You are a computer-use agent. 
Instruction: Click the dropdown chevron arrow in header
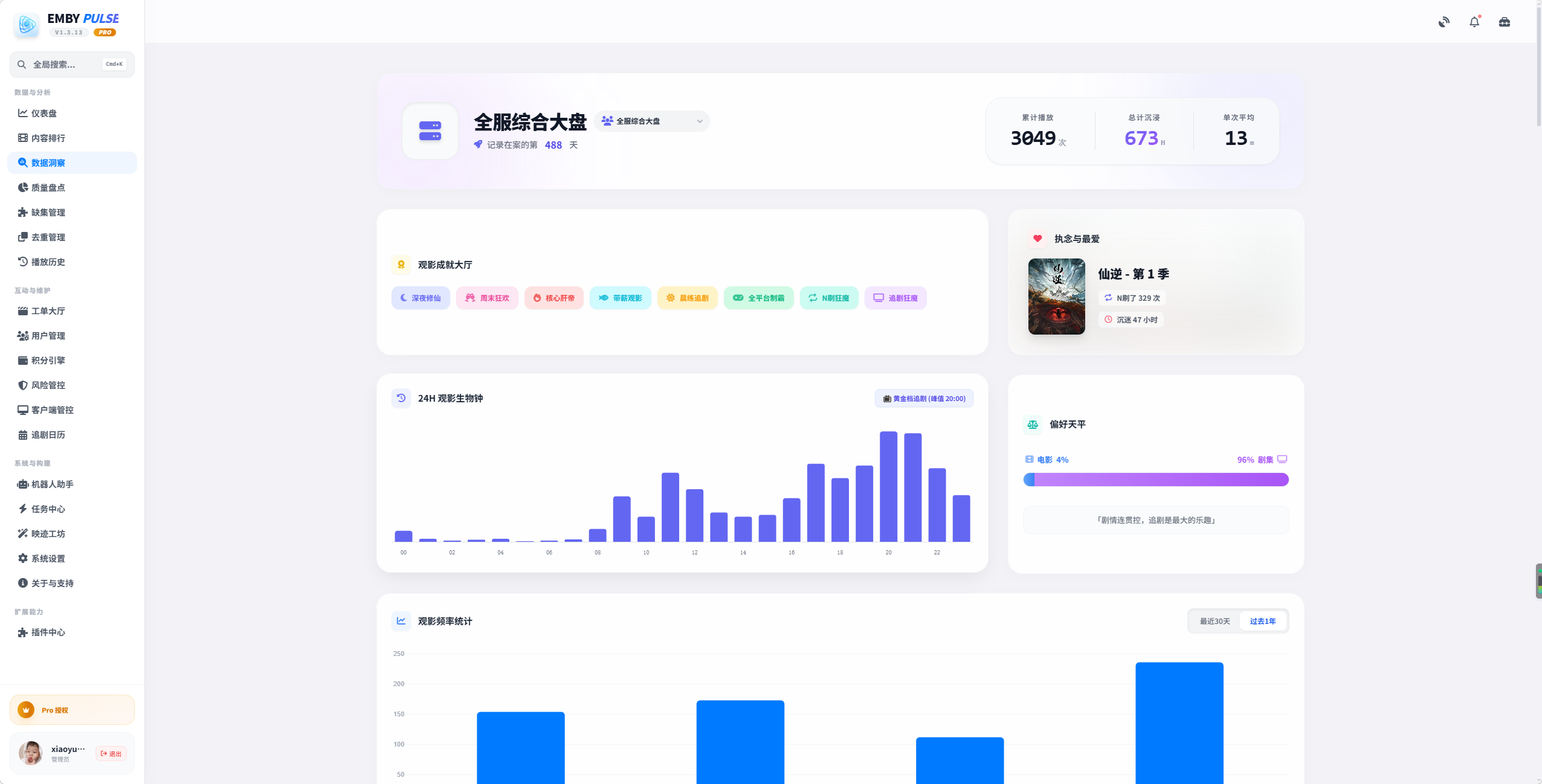click(699, 121)
